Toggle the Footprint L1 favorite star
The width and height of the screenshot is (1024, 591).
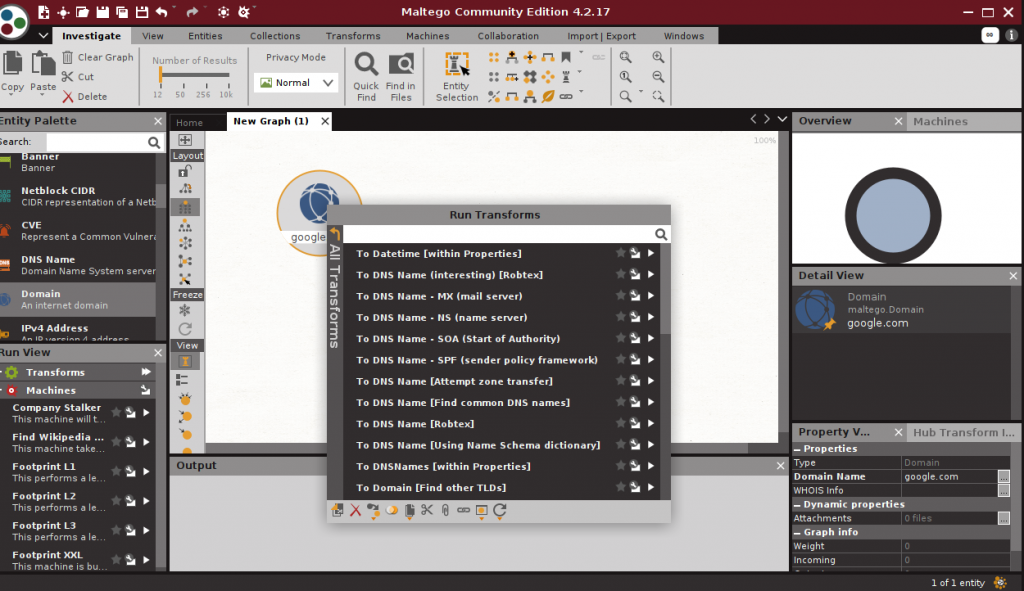(116, 471)
